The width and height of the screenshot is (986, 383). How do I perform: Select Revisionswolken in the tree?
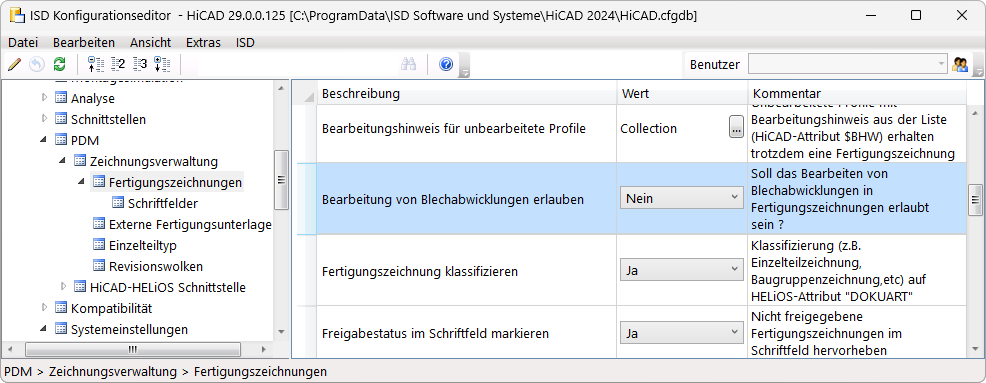coord(155,267)
